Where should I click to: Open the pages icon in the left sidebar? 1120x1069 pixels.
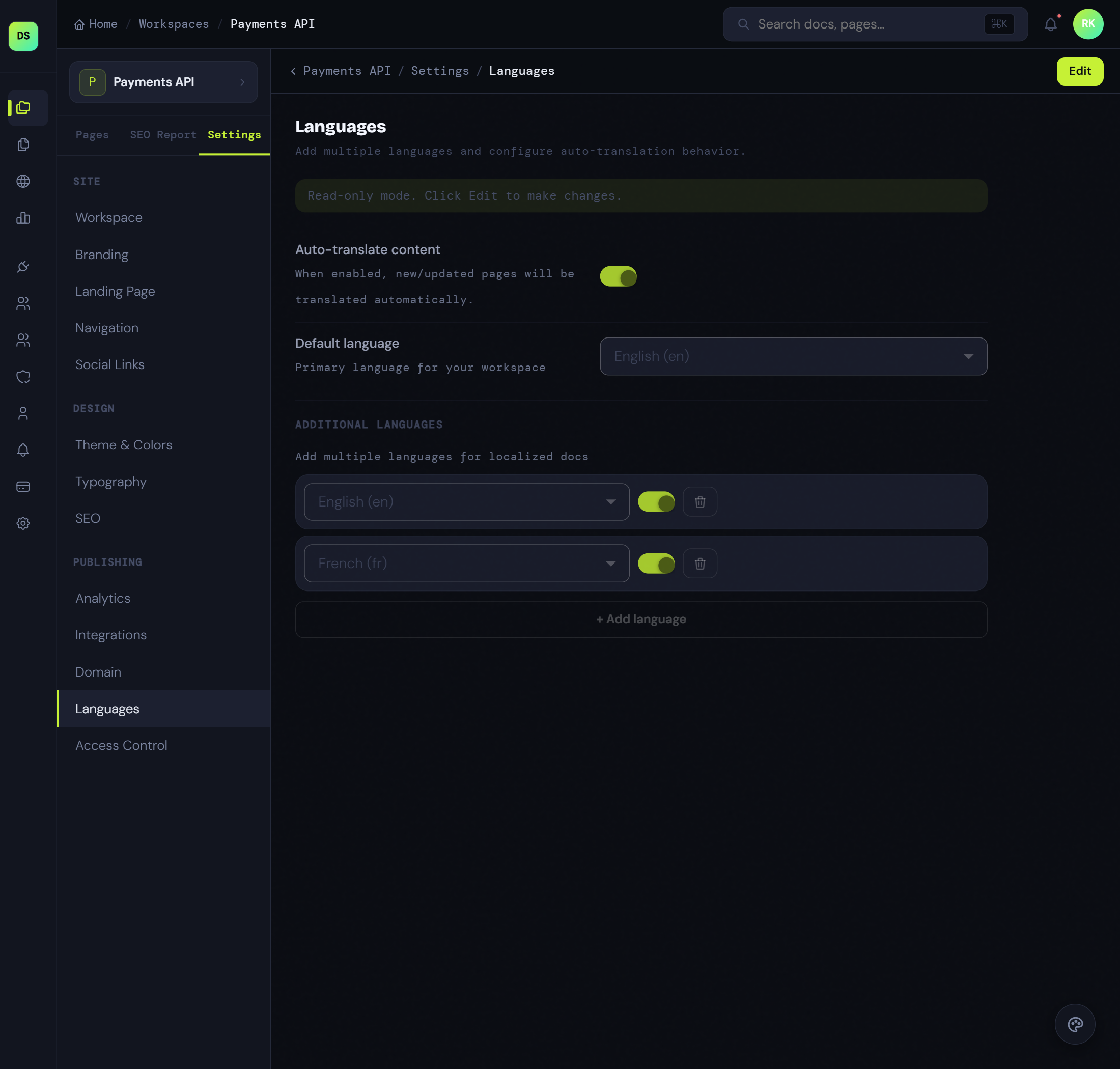pyautogui.click(x=23, y=144)
